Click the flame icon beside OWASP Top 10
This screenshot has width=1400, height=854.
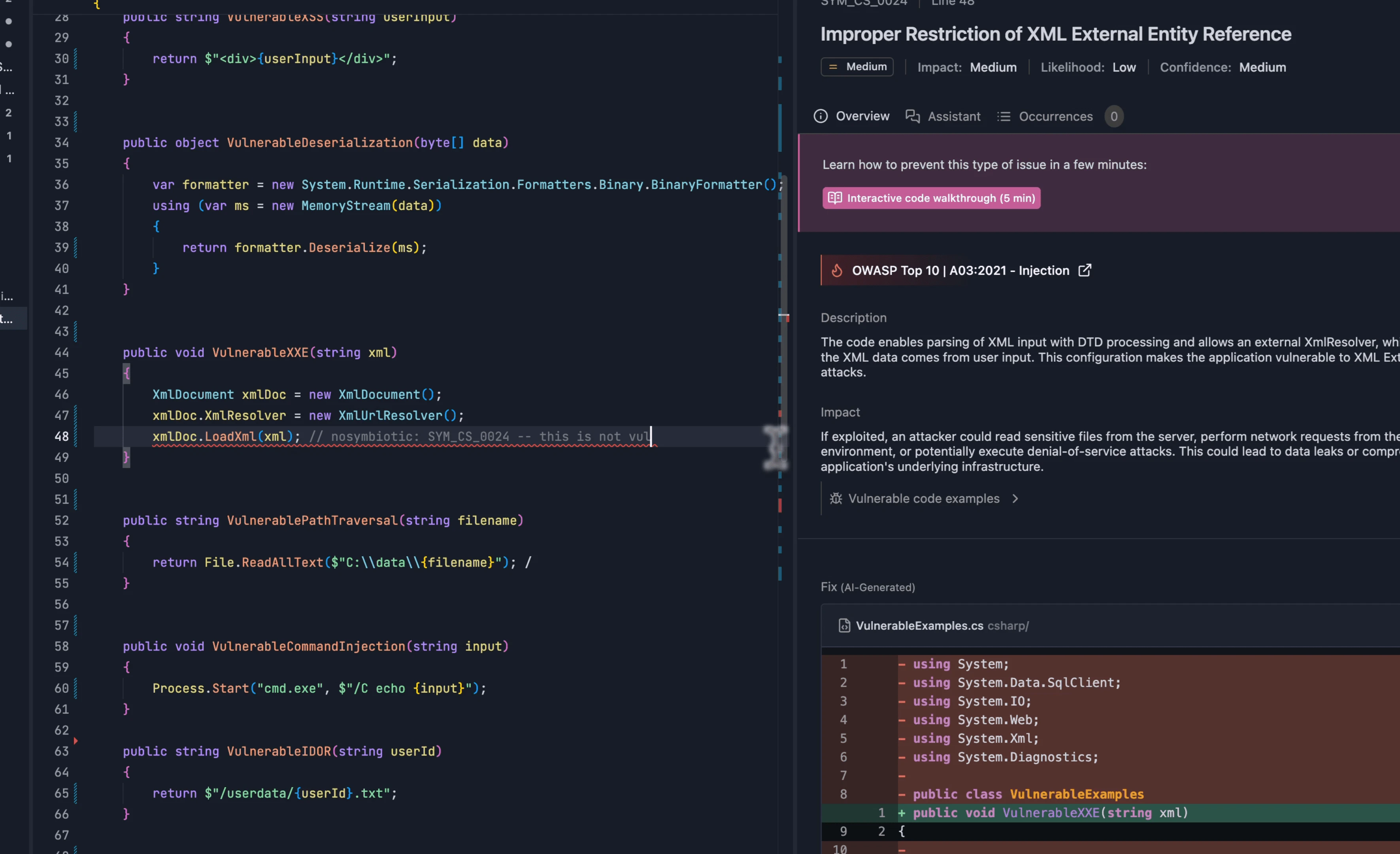click(837, 270)
